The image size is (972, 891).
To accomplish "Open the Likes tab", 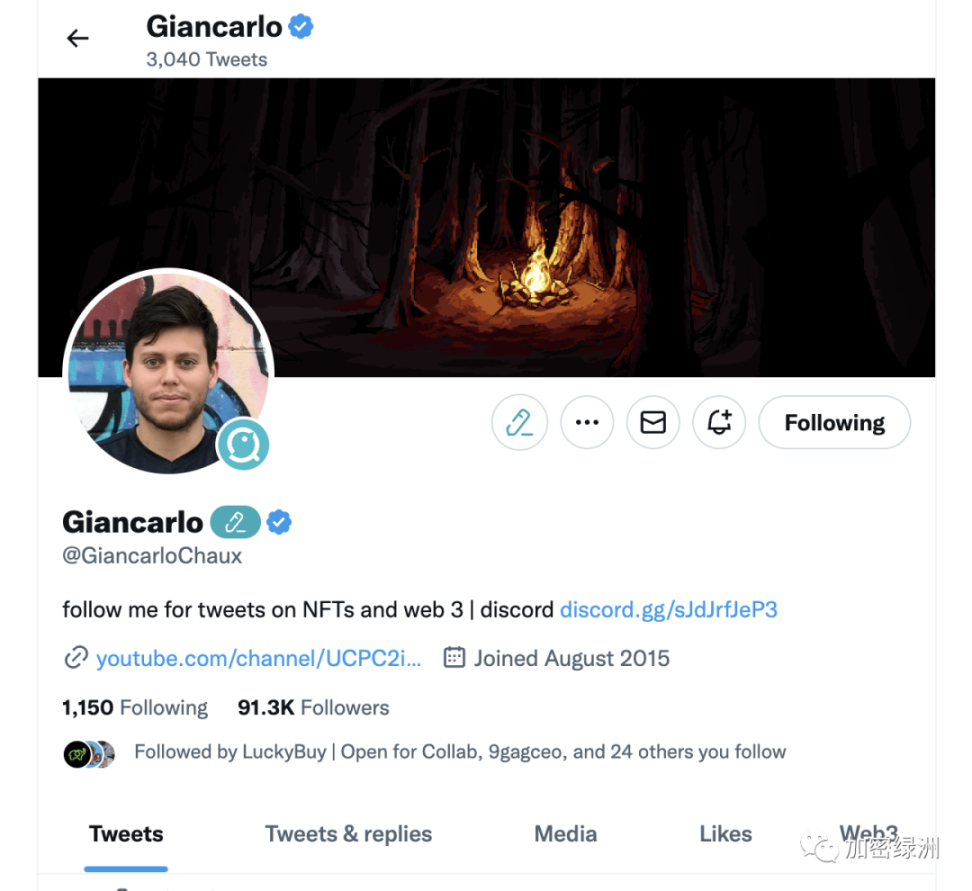I will click(725, 834).
